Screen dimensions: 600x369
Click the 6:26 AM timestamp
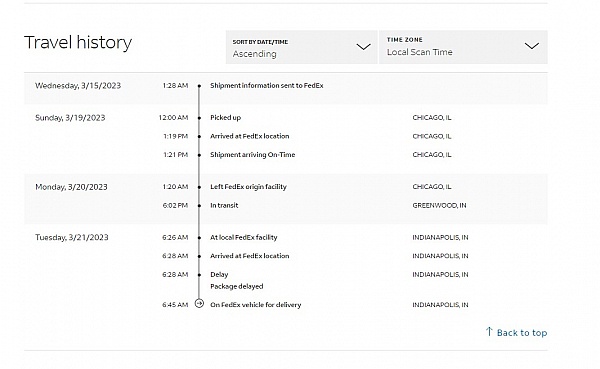[175, 237]
